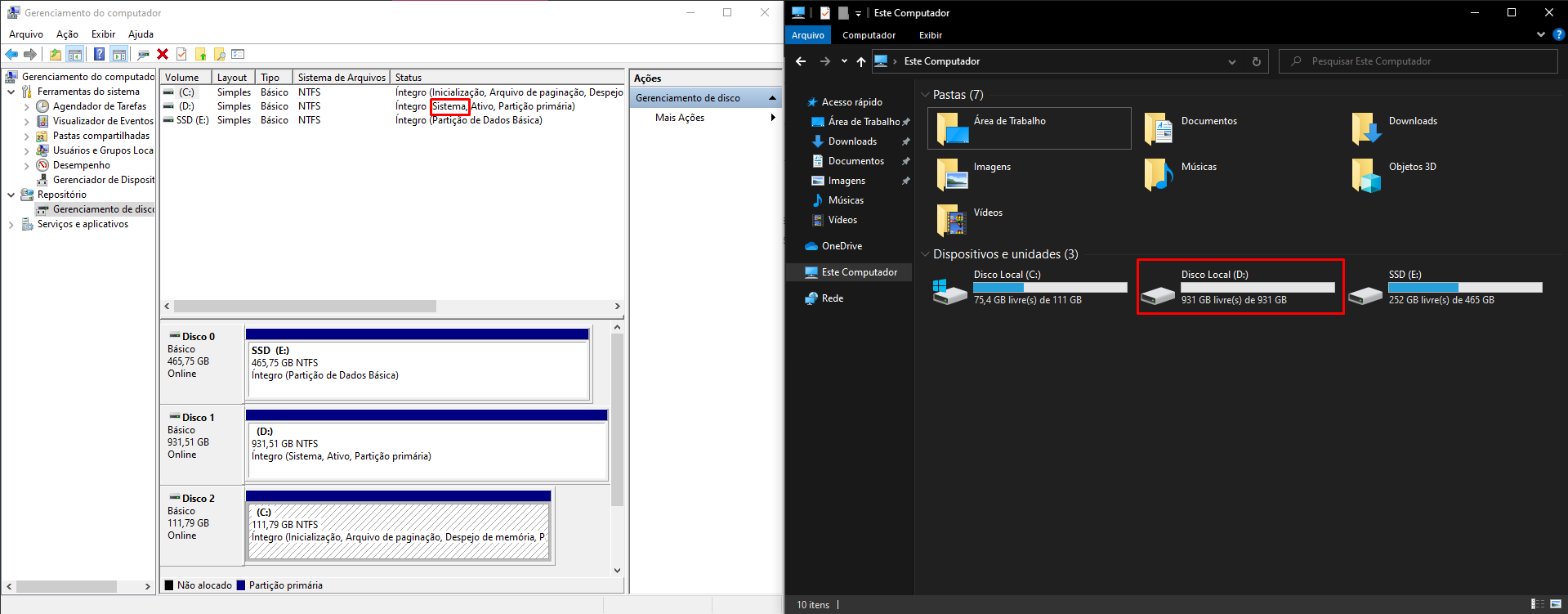Click the checkmark document toolbar icon
Screen dimensions: 1568x614
[181, 54]
